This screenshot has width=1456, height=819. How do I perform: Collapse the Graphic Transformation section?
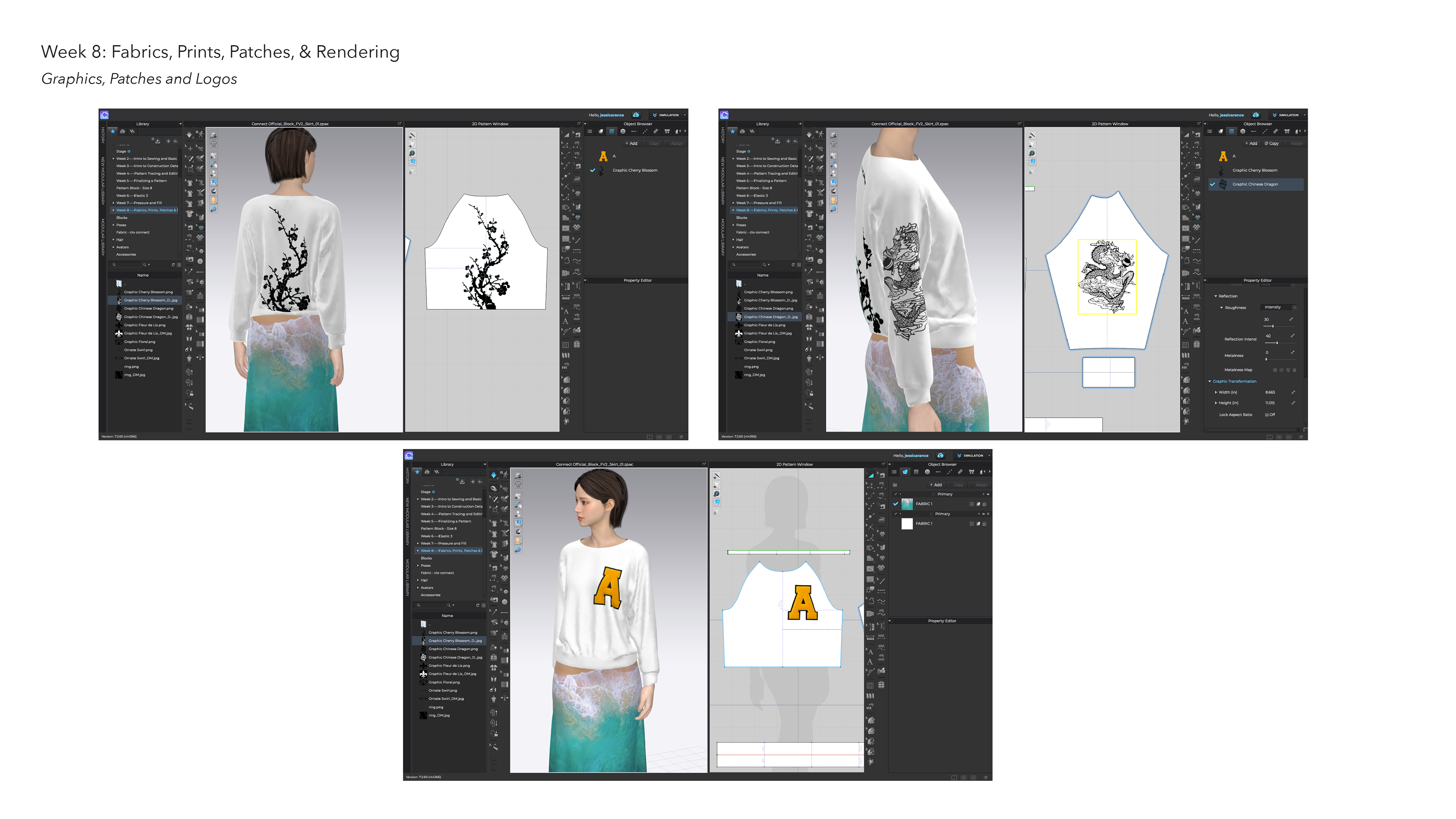[x=1210, y=381]
